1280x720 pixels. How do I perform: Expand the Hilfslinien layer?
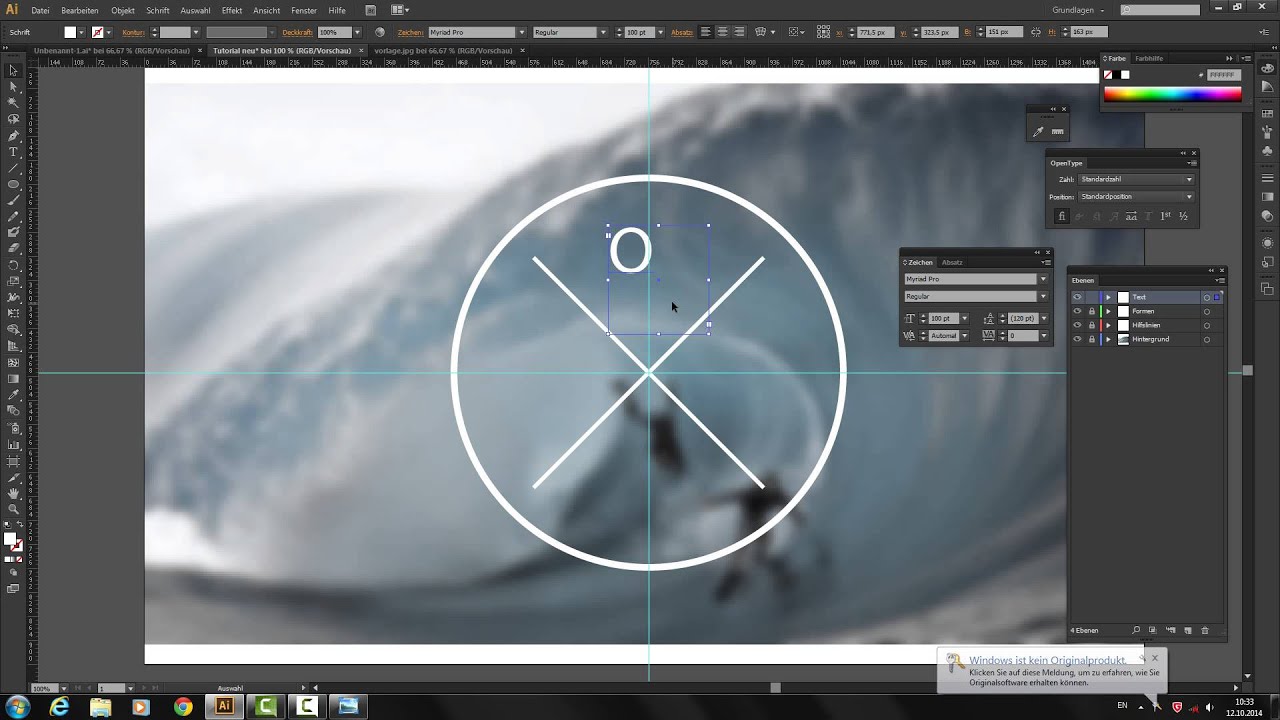tap(1108, 325)
